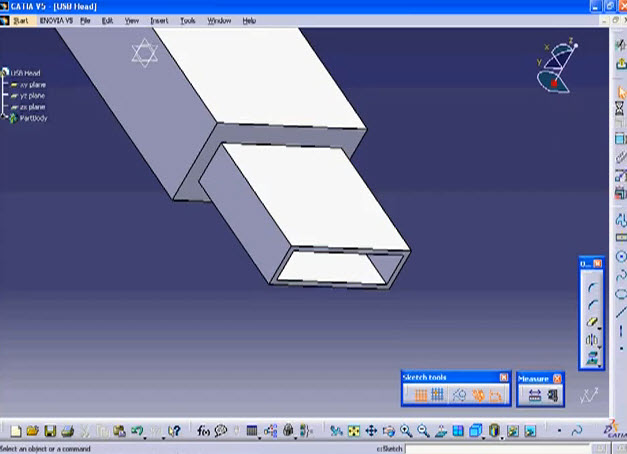Viewport: 627px width, 454px height.
Task: Open the Formula f(x) tool
Action: [x=203, y=431]
